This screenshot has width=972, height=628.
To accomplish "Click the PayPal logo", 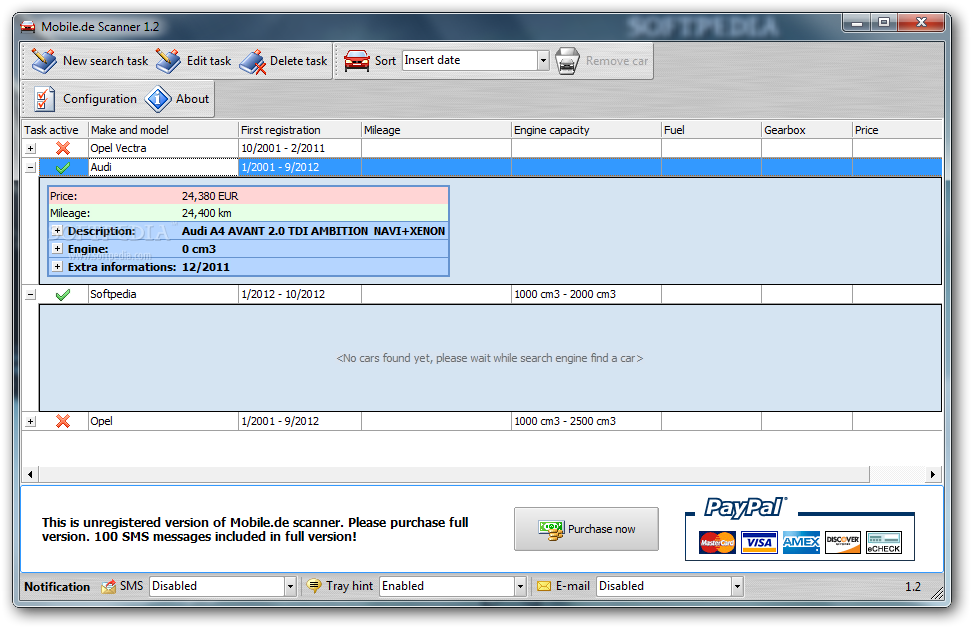I will (746, 508).
